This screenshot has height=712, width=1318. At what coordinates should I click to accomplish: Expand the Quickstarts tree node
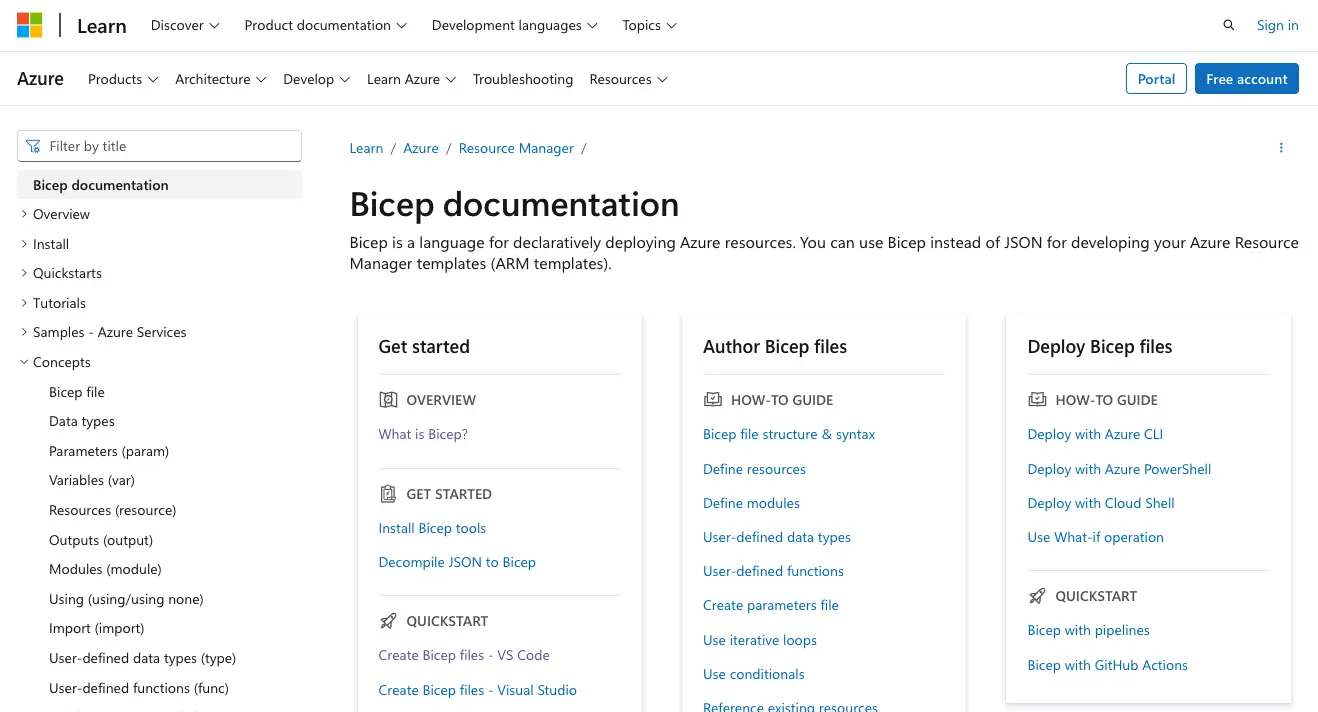pos(24,273)
